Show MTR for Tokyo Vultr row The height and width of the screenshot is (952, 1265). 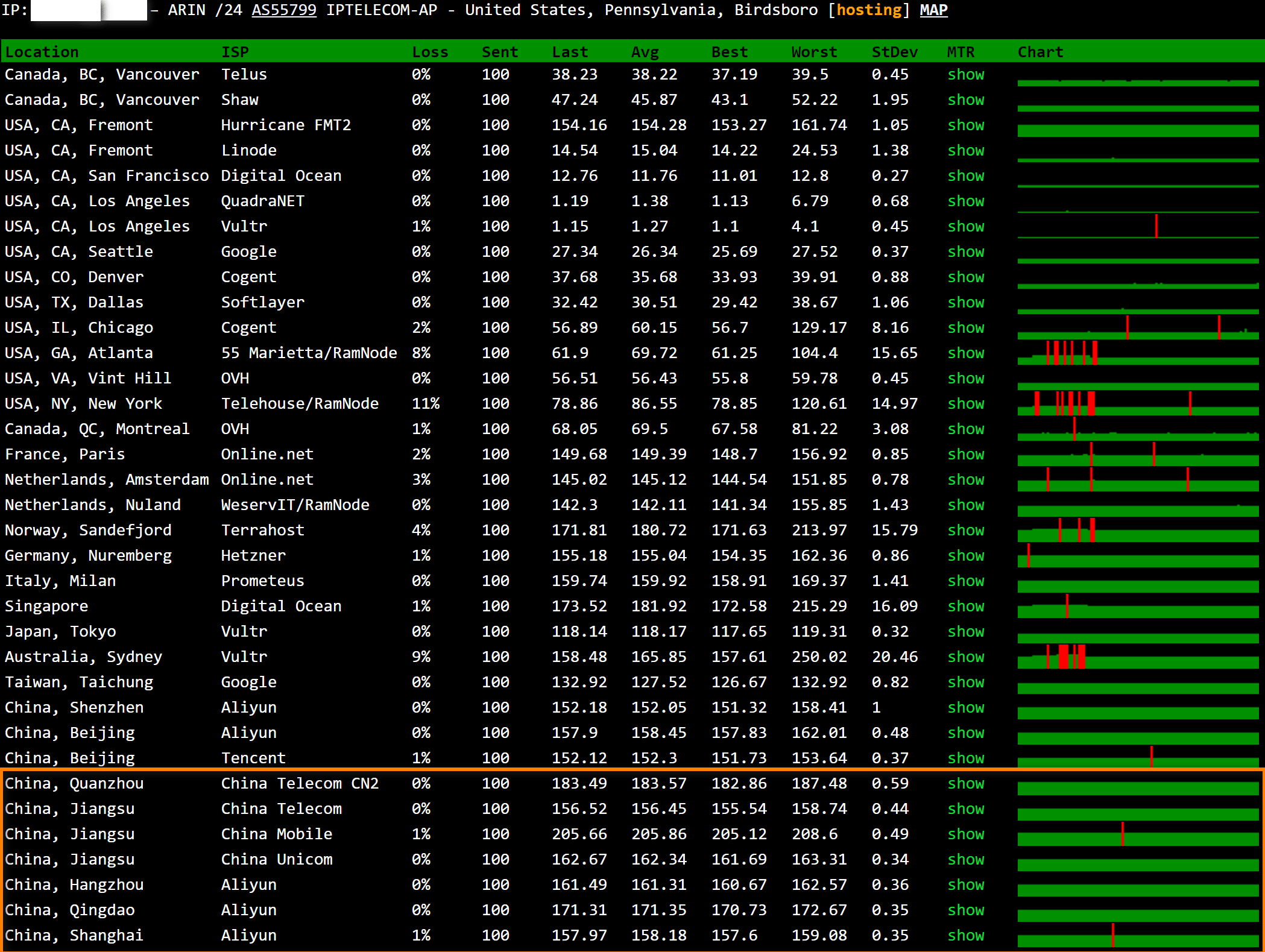tap(965, 631)
